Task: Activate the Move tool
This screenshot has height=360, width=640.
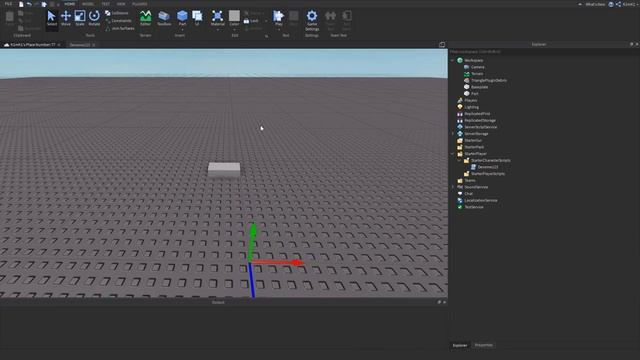Action: (66, 18)
